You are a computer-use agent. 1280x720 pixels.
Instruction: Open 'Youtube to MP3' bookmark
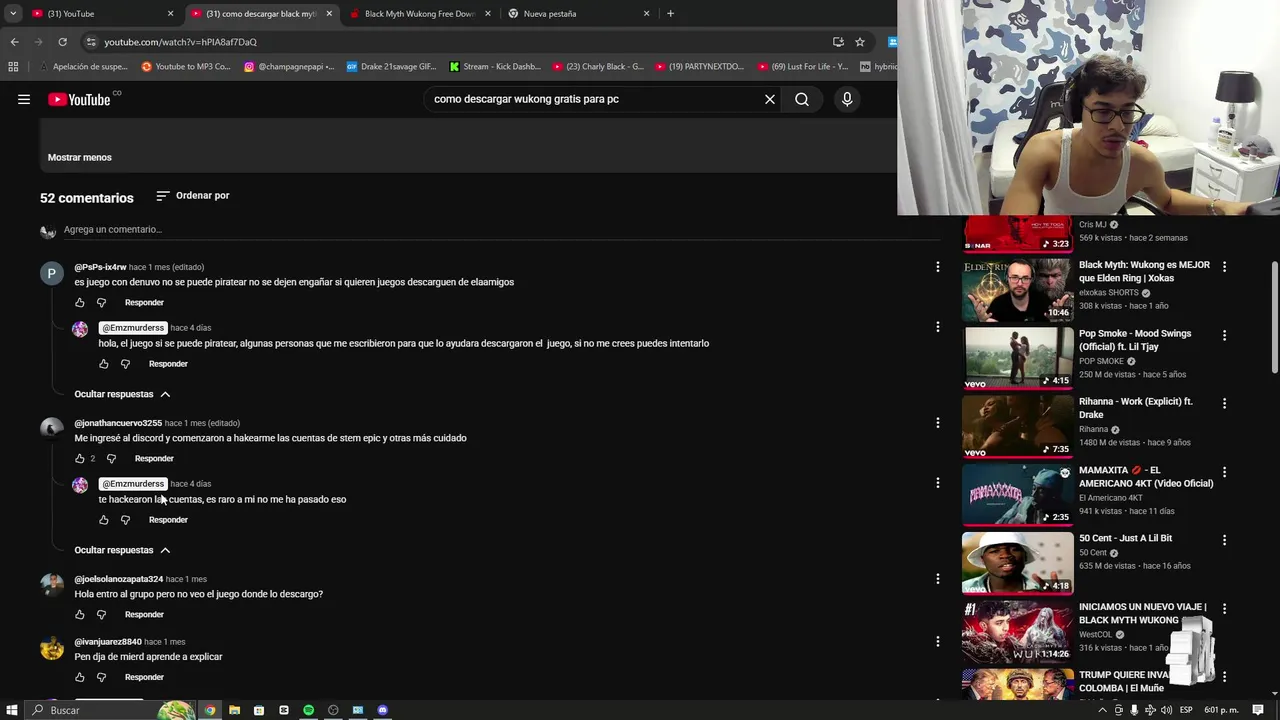(x=186, y=67)
